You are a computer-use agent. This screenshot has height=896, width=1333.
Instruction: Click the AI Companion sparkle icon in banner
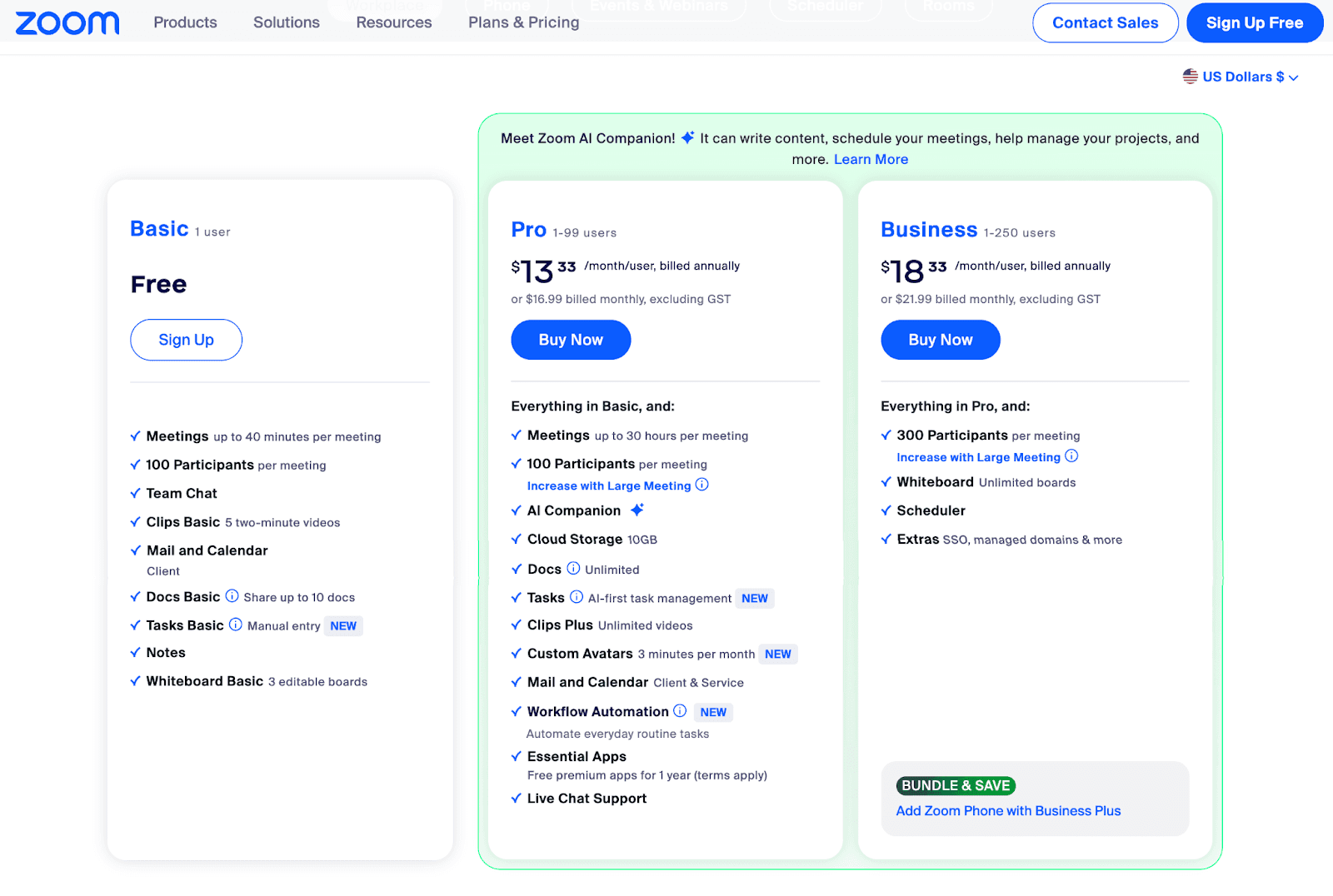pos(686,138)
